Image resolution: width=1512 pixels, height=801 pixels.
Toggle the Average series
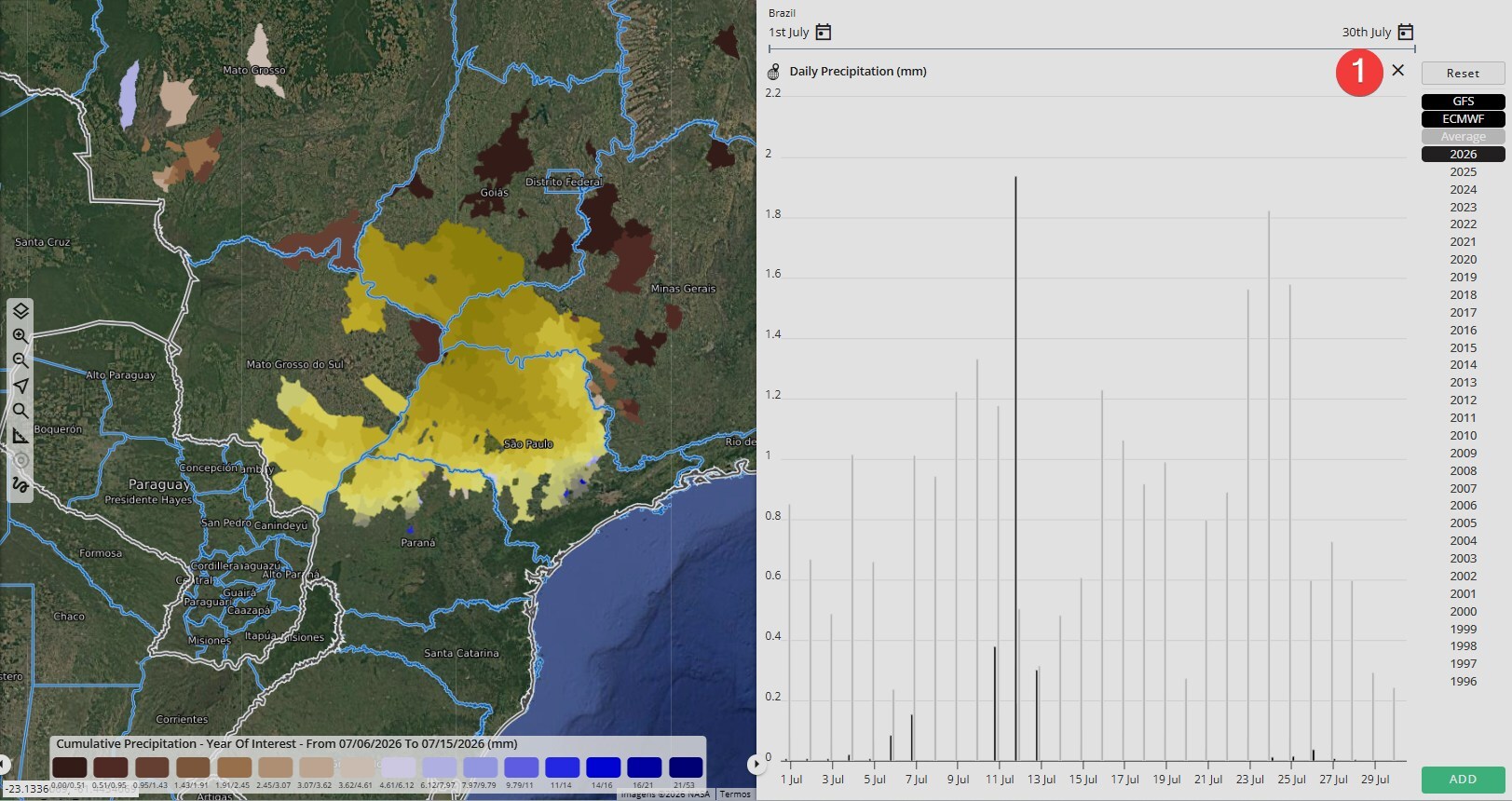point(1463,137)
